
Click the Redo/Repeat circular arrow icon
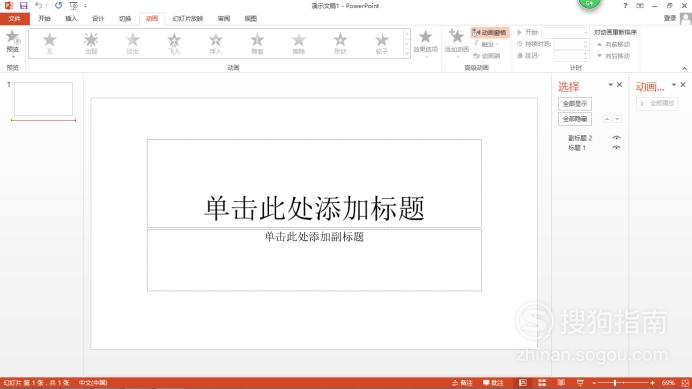pyautogui.click(x=58, y=6)
